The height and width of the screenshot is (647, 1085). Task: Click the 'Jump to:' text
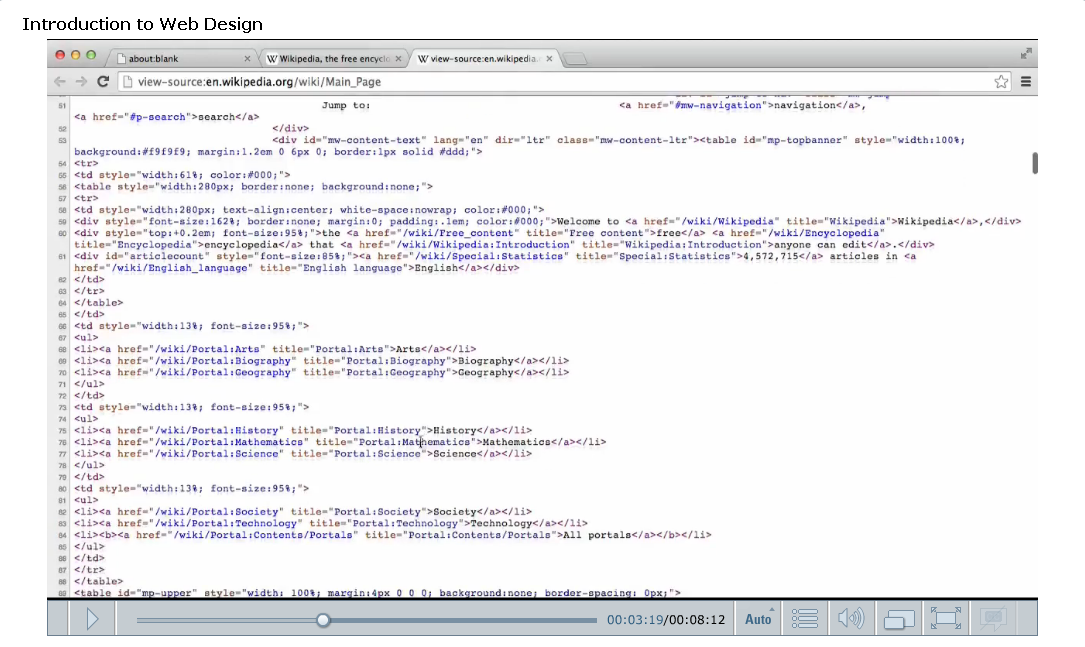(x=346, y=105)
